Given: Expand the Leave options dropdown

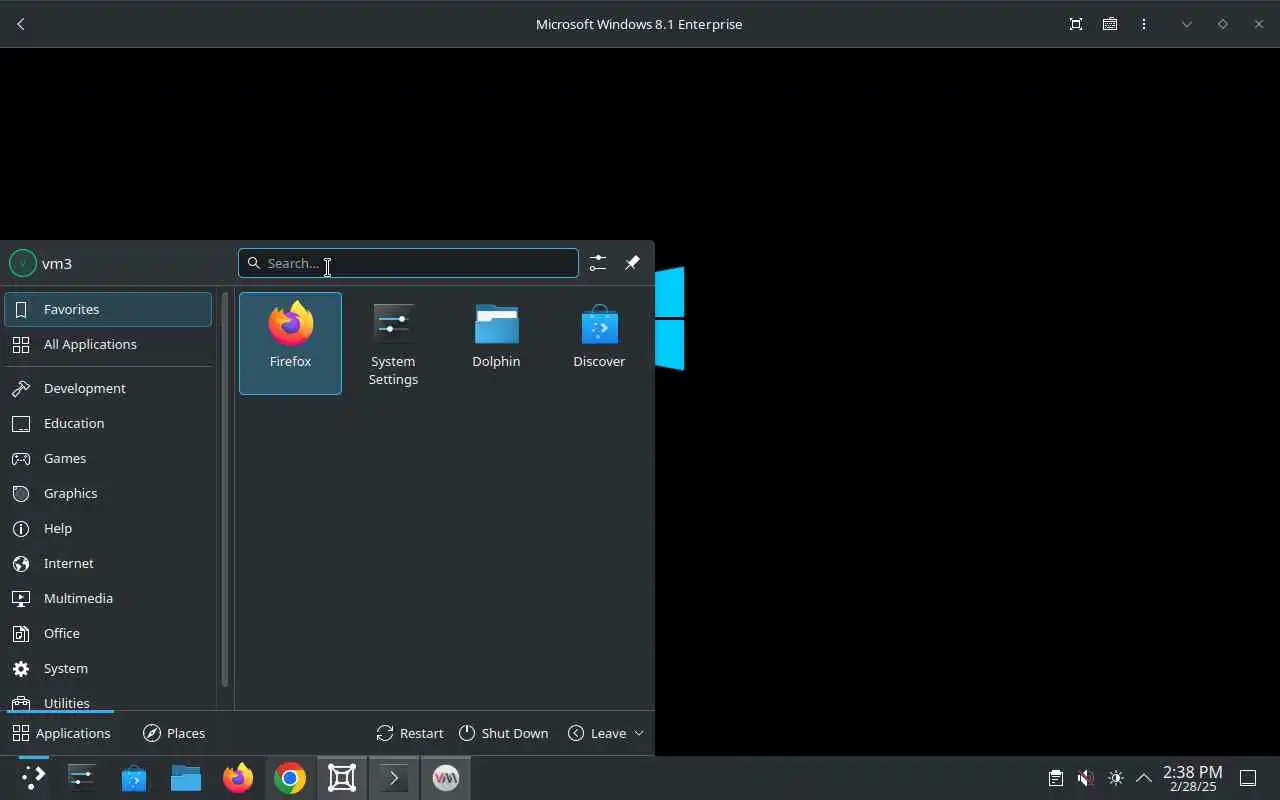Looking at the screenshot, I should (x=606, y=733).
